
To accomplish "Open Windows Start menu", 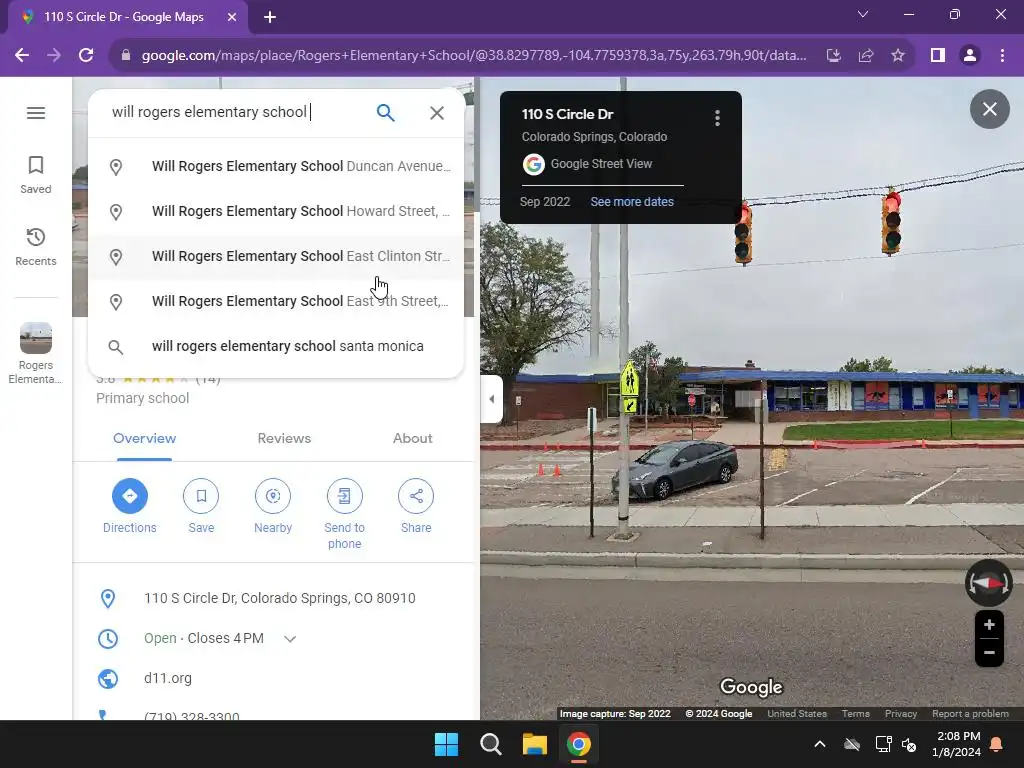I will (x=447, y=744).
